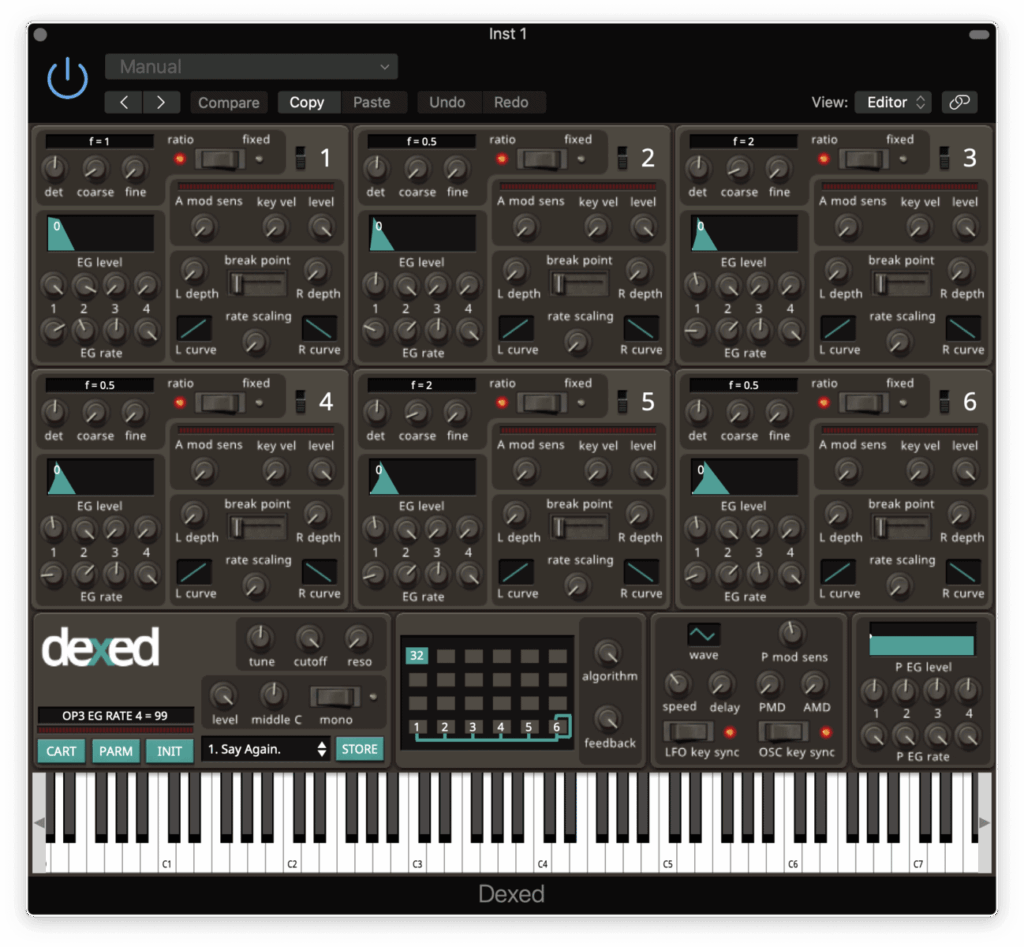Click the STORE button
Screen dimensions: 1024x947
[359, 749]
